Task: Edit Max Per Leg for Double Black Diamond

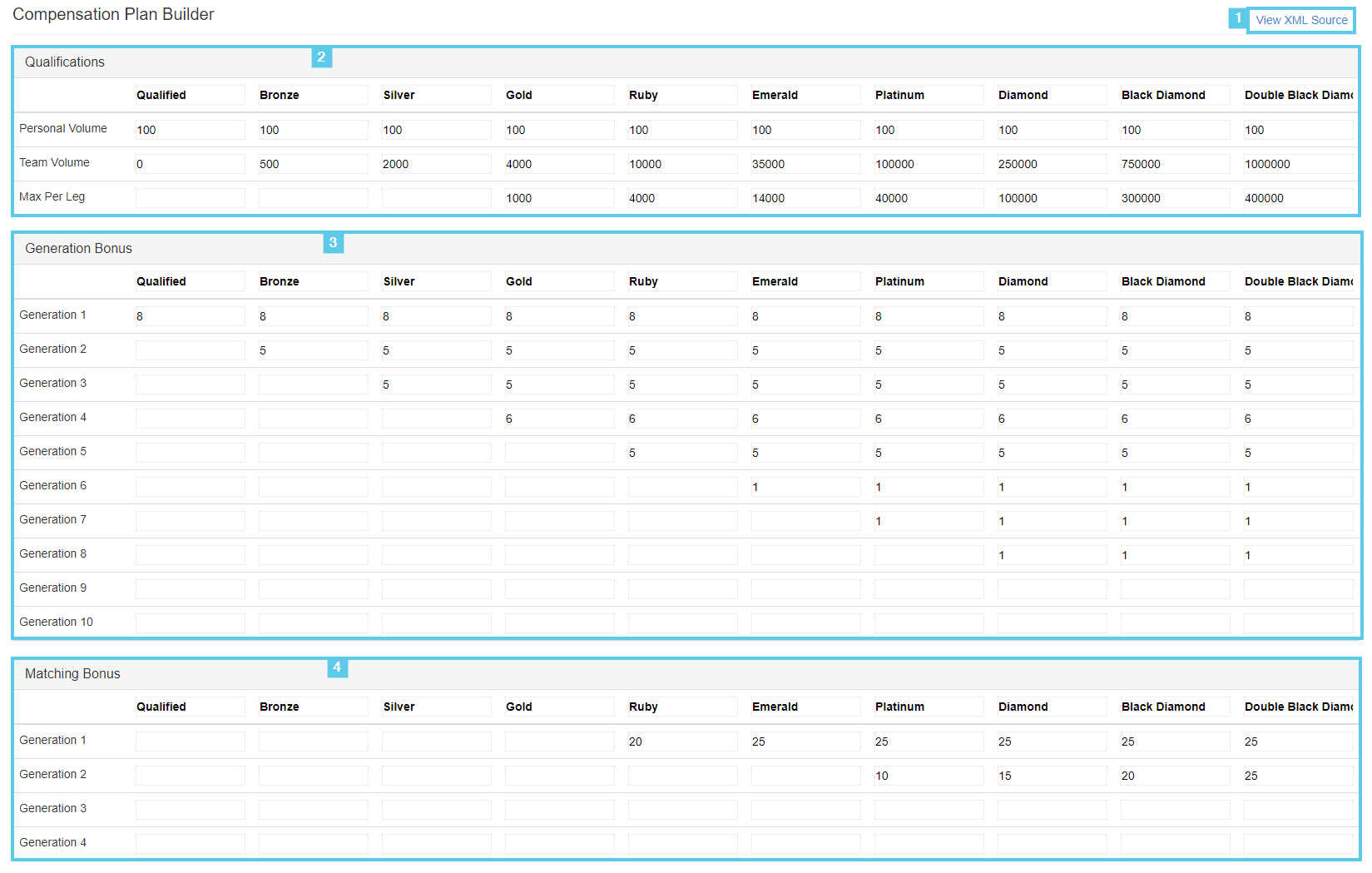Action: click(1299, 198)
